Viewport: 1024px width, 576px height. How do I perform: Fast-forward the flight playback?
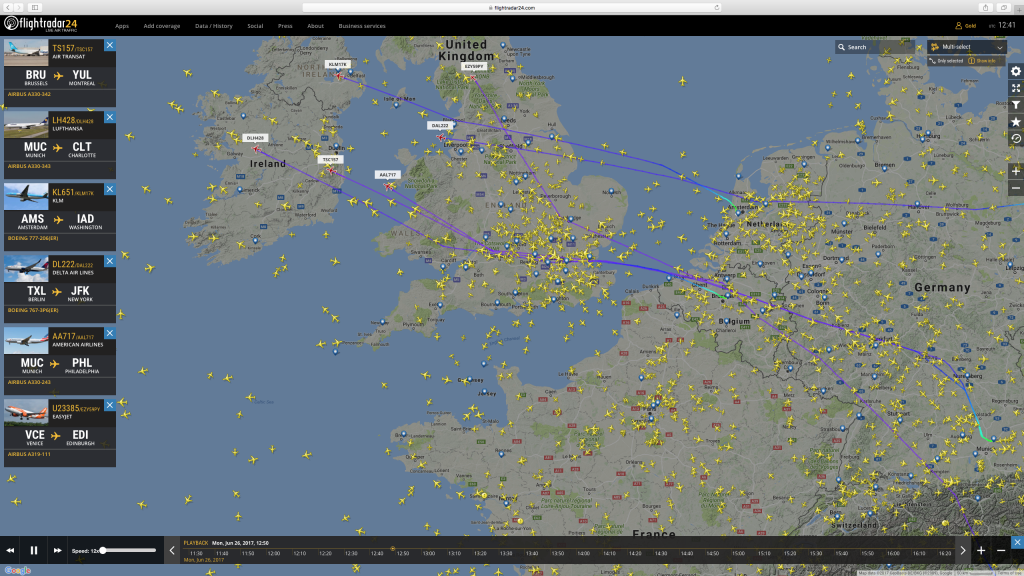[x=57, y=551]
